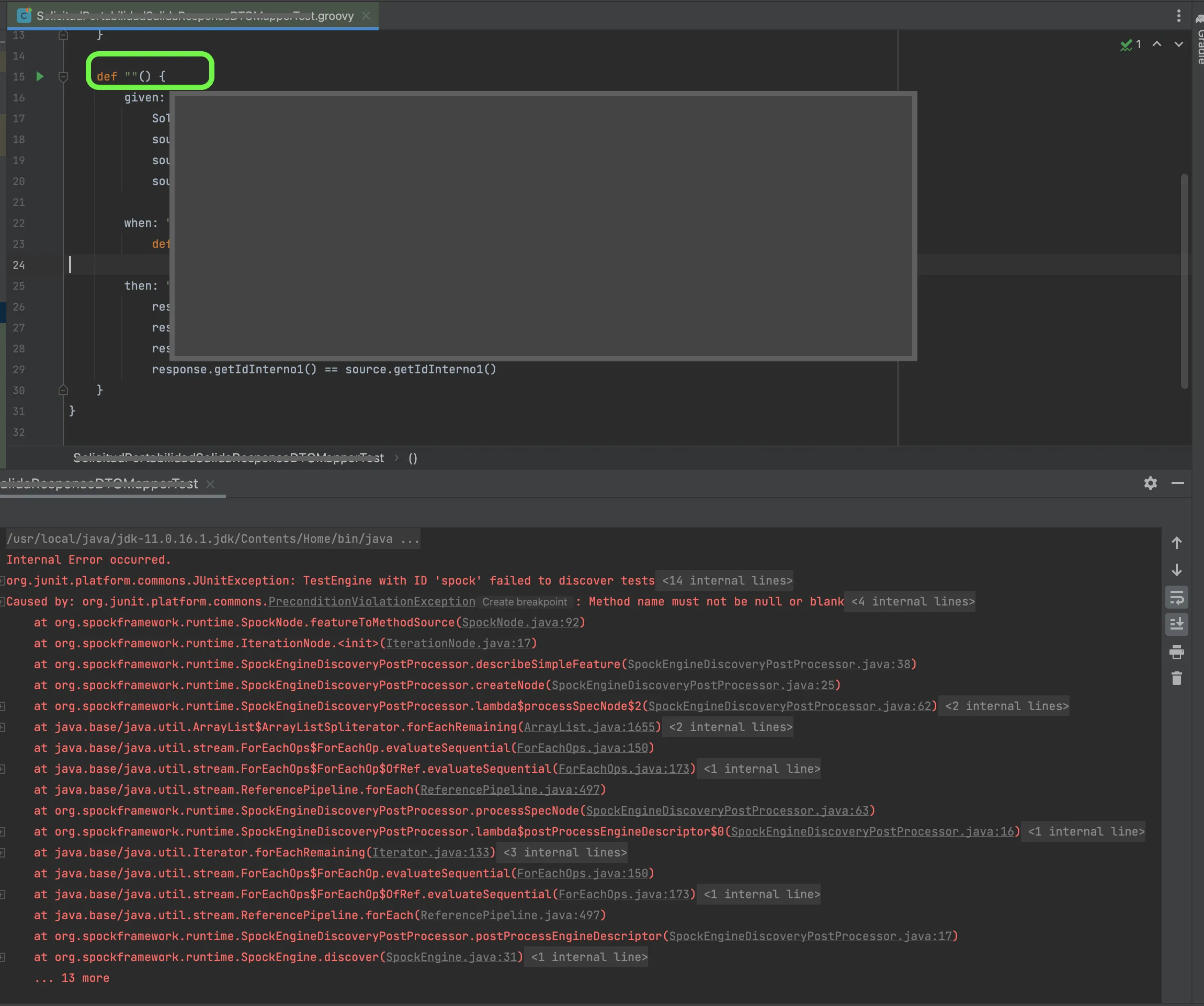This screenshot has width=1204, height=1006.
Task: Toggle scroll to end of console
Action: click(1176, 624)
